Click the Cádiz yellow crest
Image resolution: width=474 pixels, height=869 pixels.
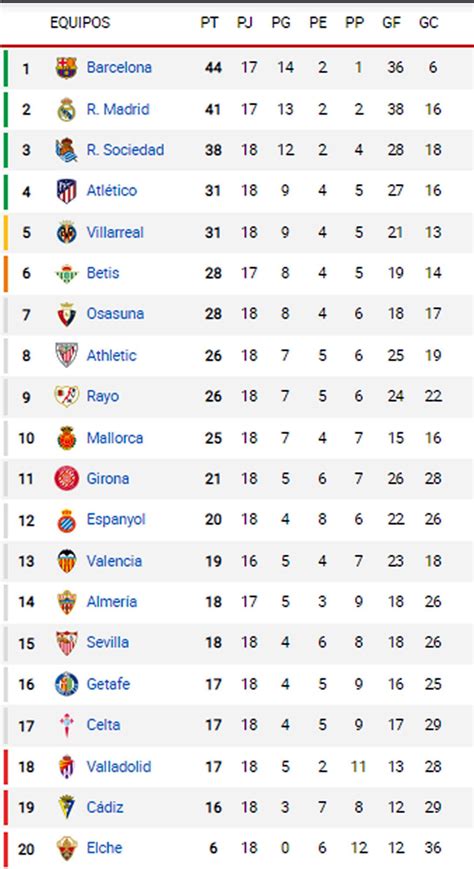[x=67, y=807]
